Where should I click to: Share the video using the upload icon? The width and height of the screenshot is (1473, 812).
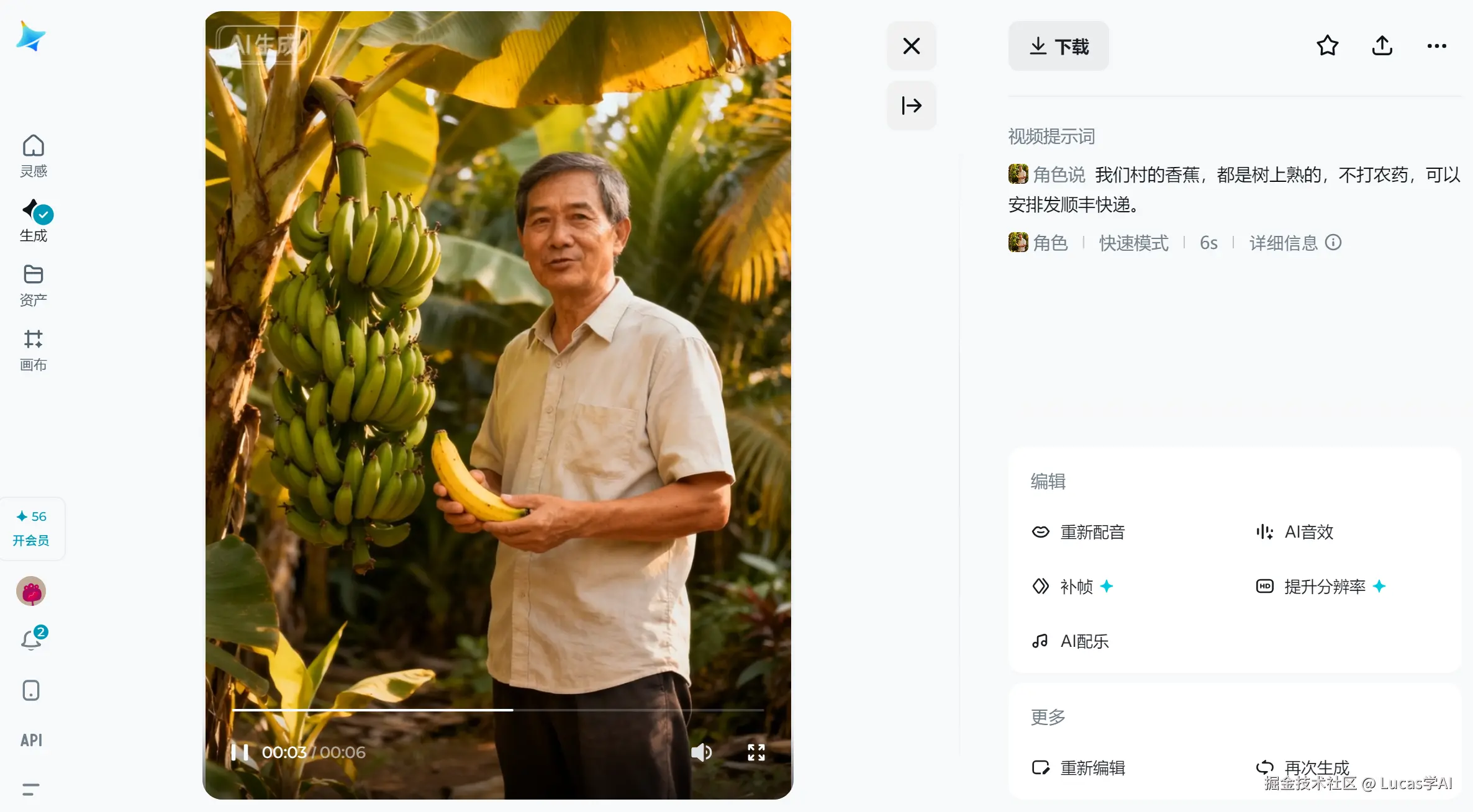[1382, 46]
